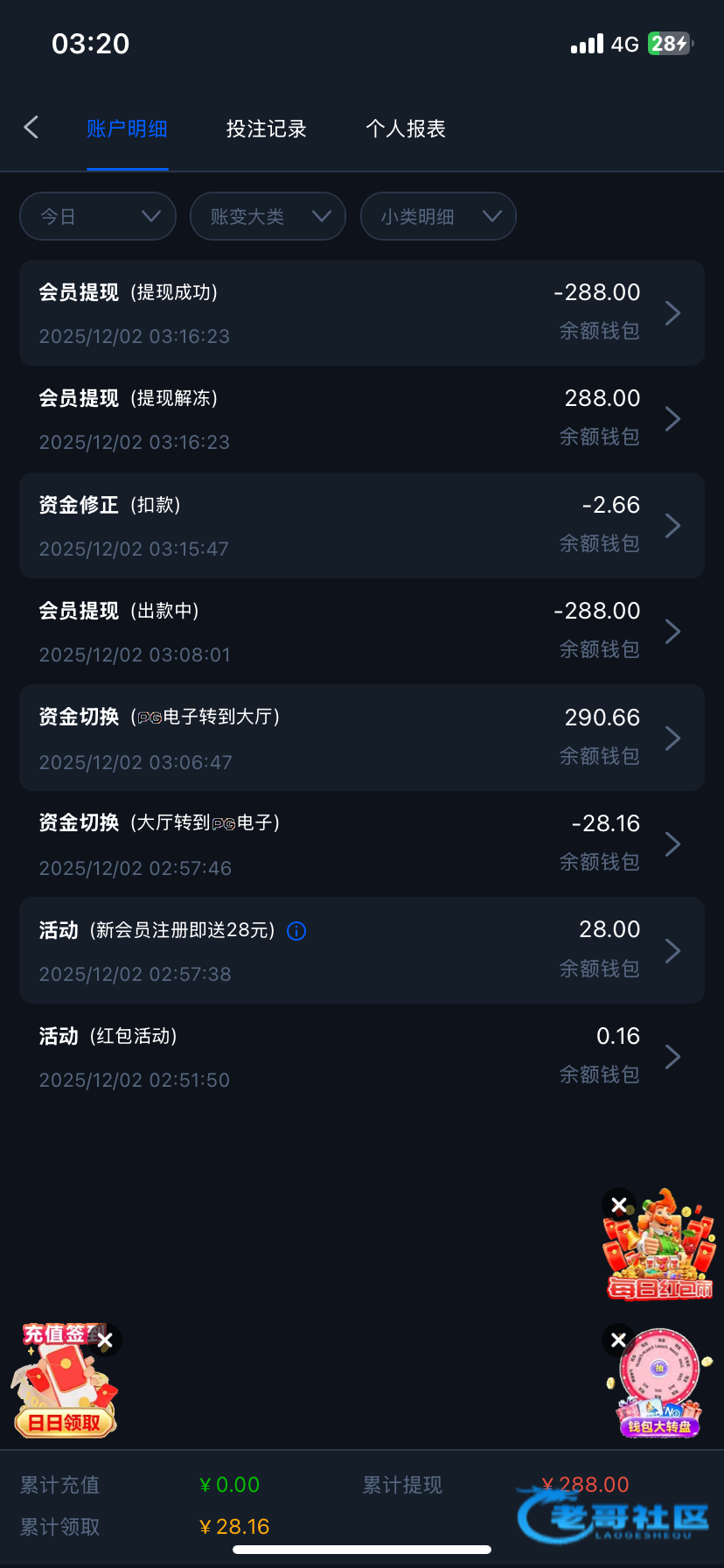
Task: Close the 每日红包雨 floating icon
Action: [x=619, y=1205]
